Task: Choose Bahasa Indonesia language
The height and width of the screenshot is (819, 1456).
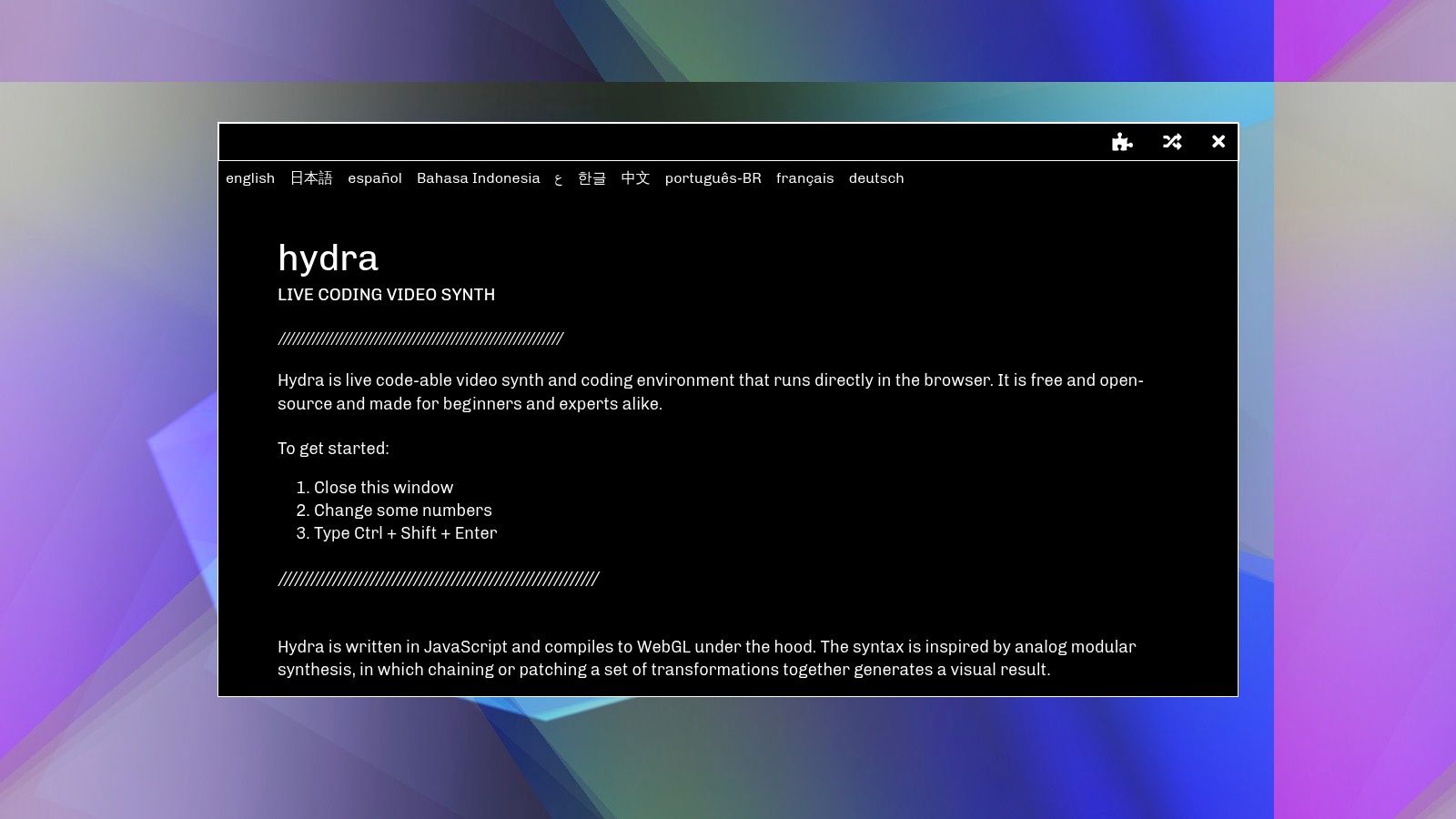Action: point(479,178)
